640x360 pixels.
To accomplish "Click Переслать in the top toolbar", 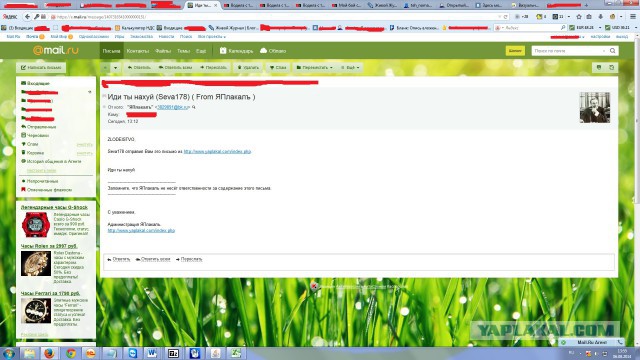I will pyautogui.click(x=213, y=67).
